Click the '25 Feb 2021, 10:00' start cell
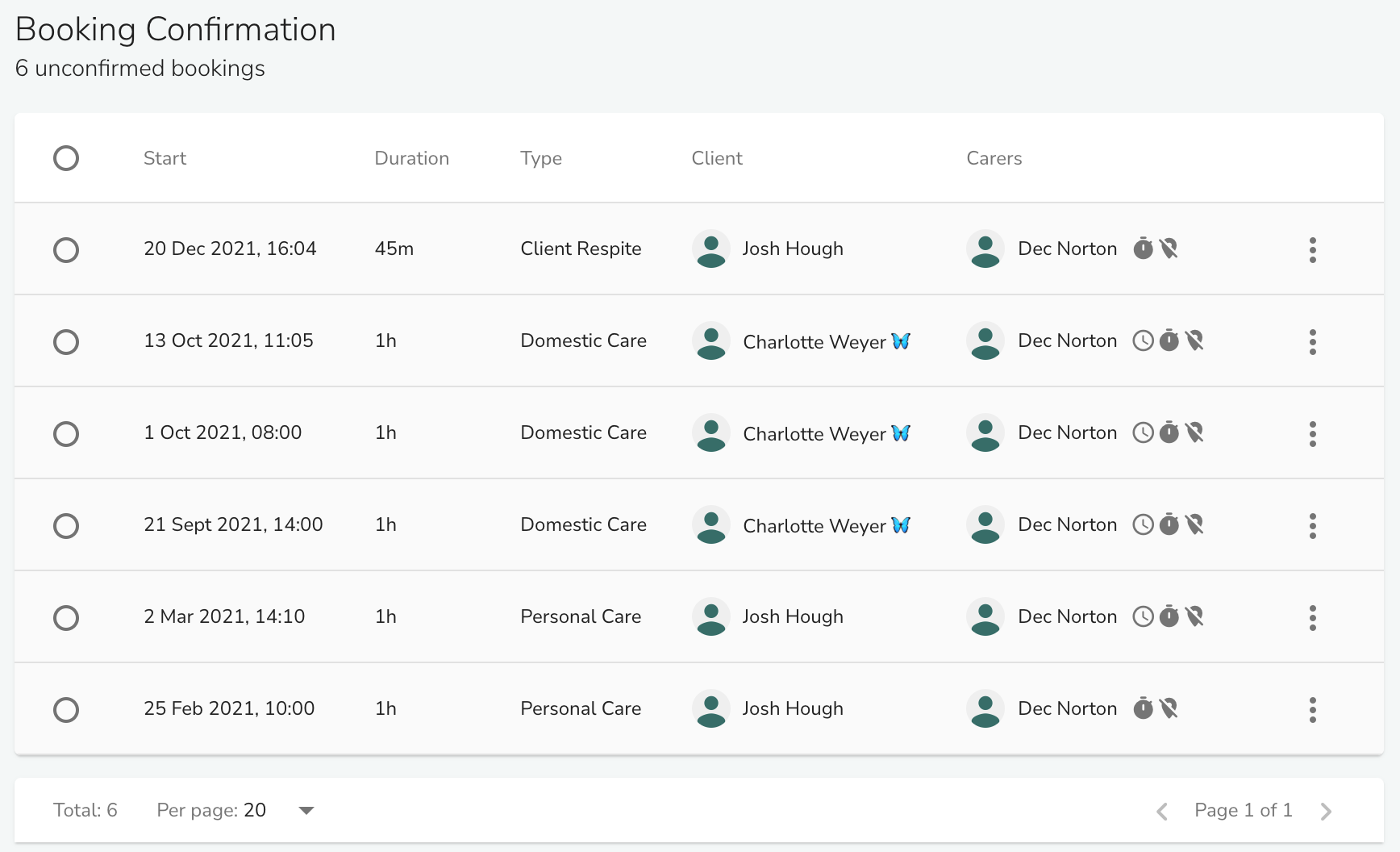Viewport: 1400px width, 852px height. pyautogui.click(x=229, y=708)
